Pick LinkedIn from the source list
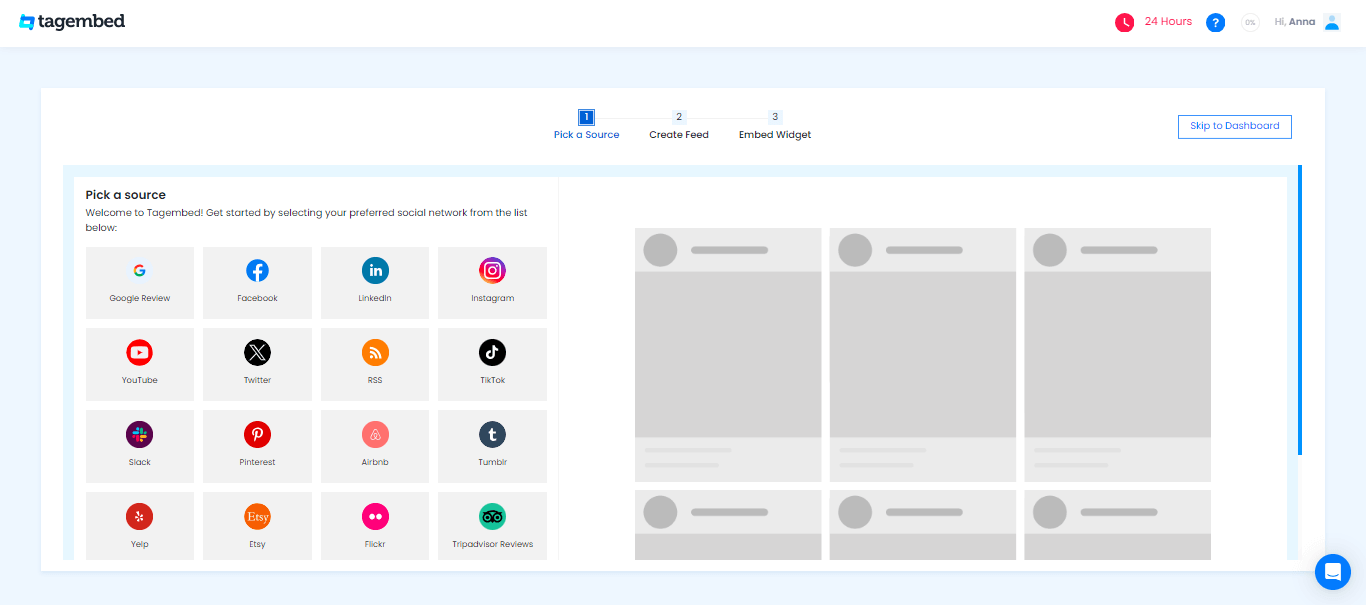Image resolution: width=1366 pixels, height=605 pixels. pyautogui.click(x=375, y=282)
